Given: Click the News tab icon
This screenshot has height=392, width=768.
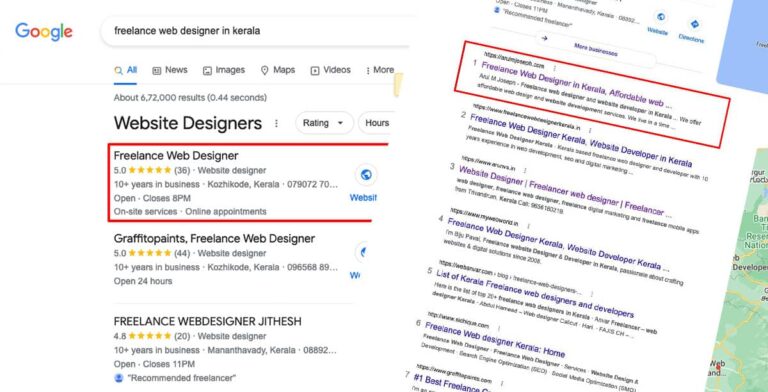Looking at the screenshot, I should 157,71.
